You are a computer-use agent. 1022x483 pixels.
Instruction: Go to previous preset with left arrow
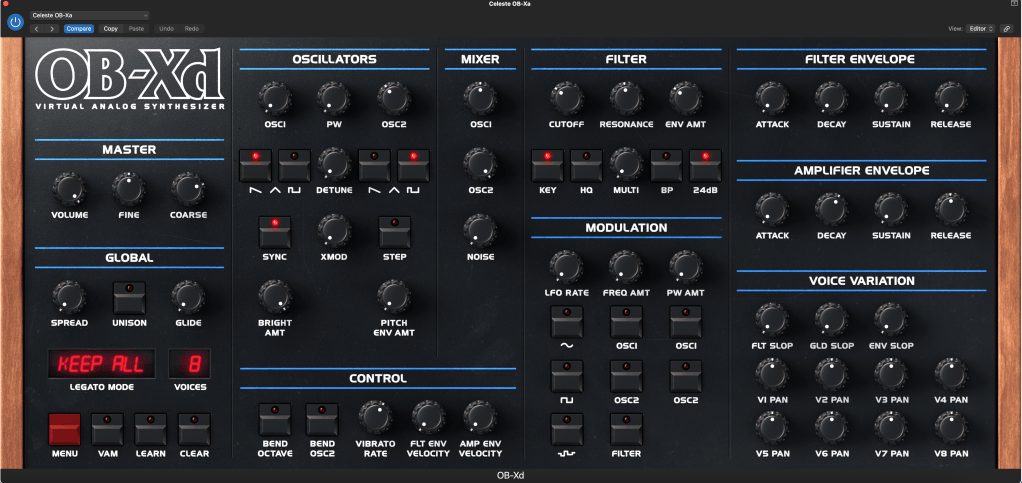click(x=37, y=29)
